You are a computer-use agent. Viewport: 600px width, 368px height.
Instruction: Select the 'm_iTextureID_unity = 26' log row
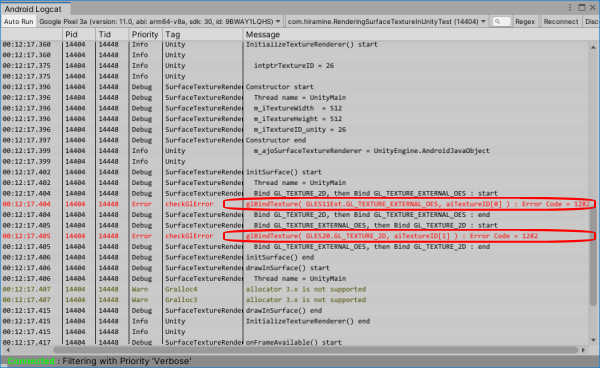pyautogui.click(x=295, y=129)
